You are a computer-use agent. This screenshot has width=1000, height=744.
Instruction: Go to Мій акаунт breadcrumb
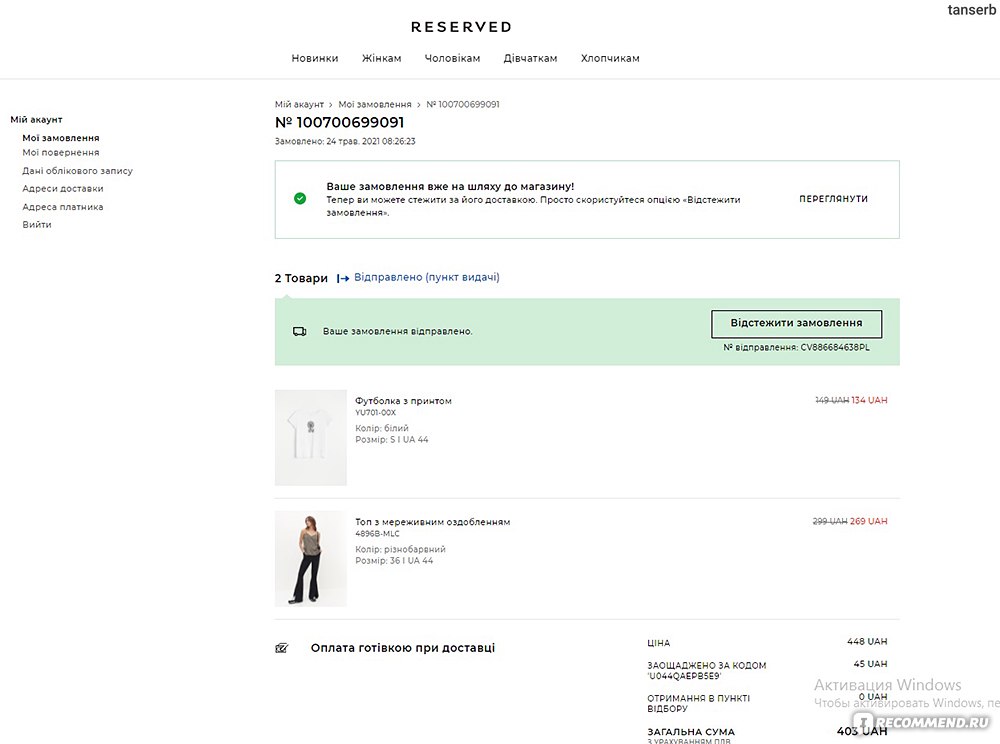coord(299,105)
